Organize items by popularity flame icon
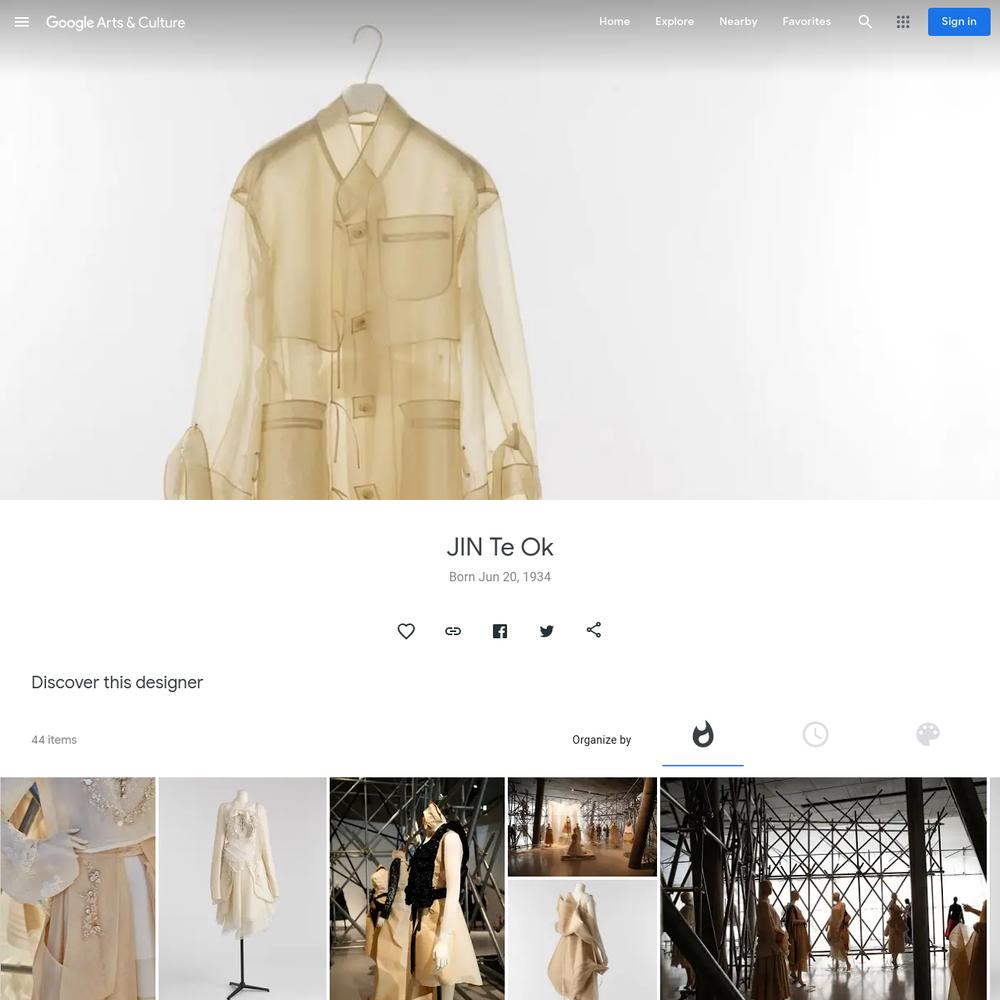The width and height of the screenshot is (1000, 1000). coord(703,735)
